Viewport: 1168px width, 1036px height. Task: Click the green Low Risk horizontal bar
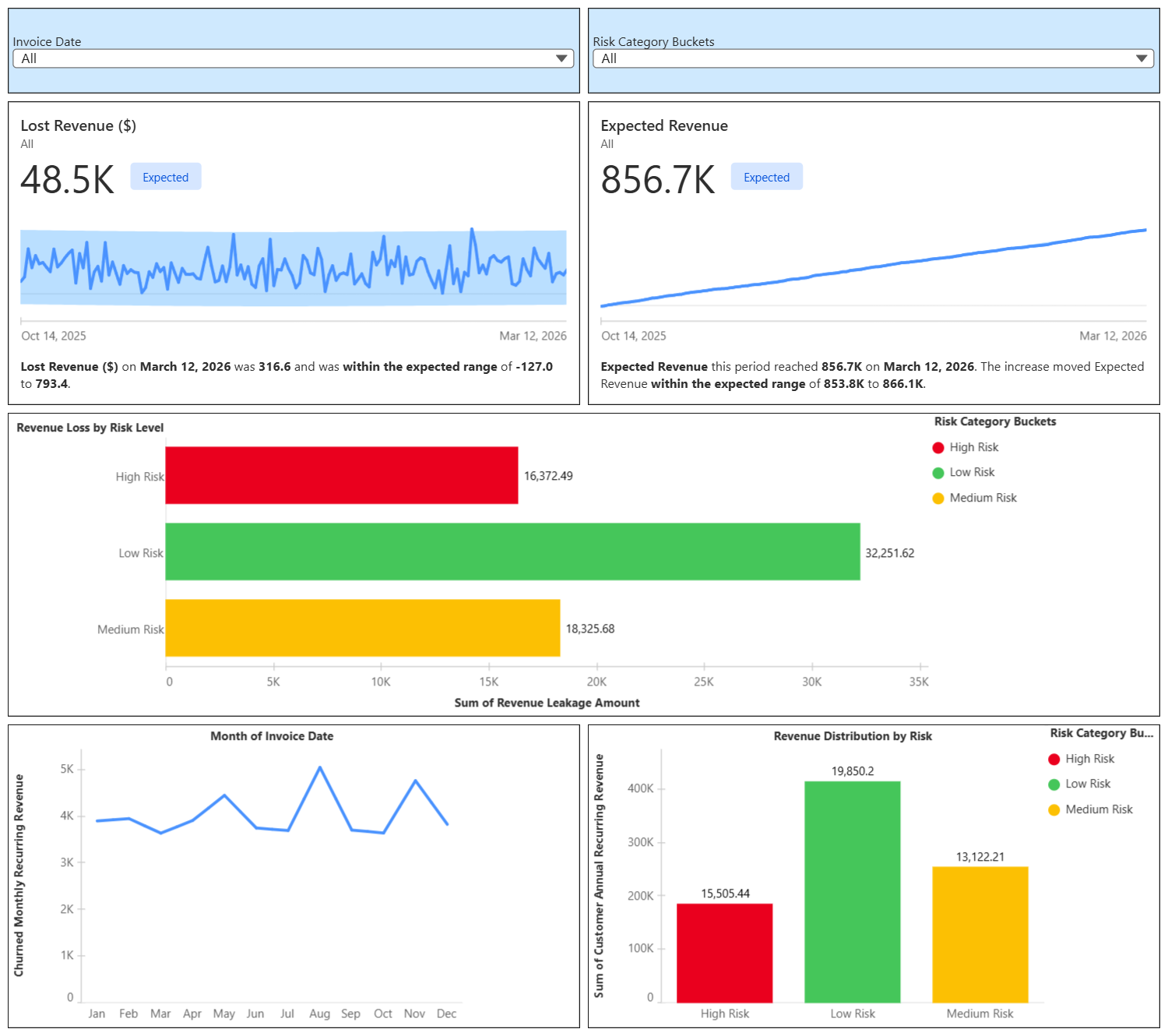click(x=513, y=551)
